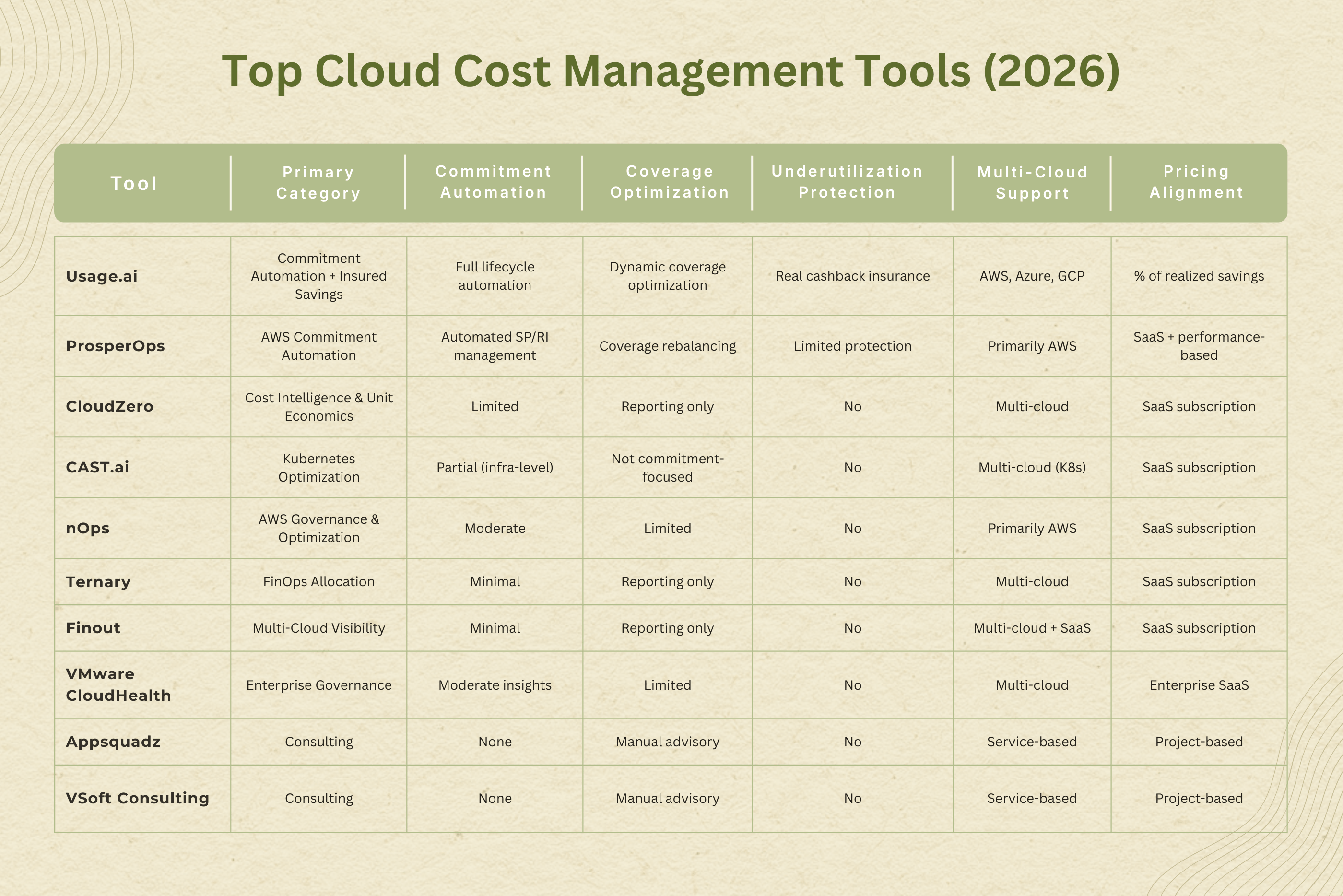Click the Enterprise SaaS pricing cell
Screen dimensions: 1343x896
point(1199,685)
